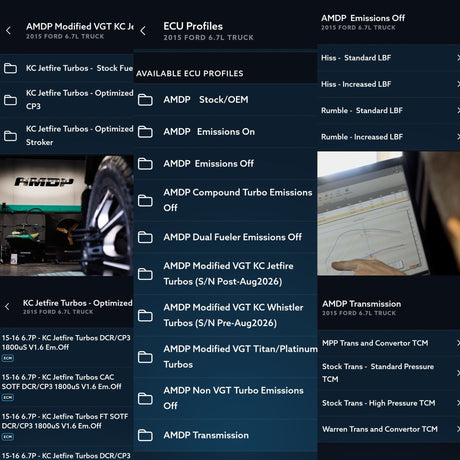Choose Warren Trans and Convertor TCM

point(389,429)
